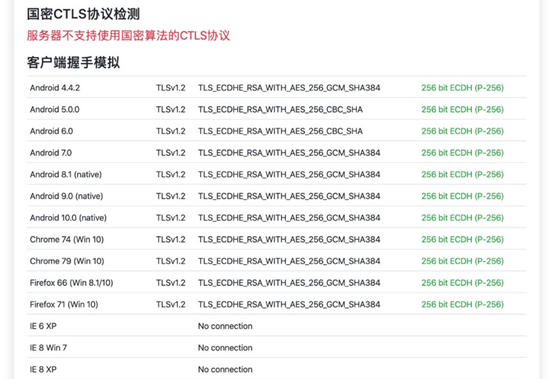Click the 国密CTLS协议检测 heading

pyautogui.click(x=83, y=14)
